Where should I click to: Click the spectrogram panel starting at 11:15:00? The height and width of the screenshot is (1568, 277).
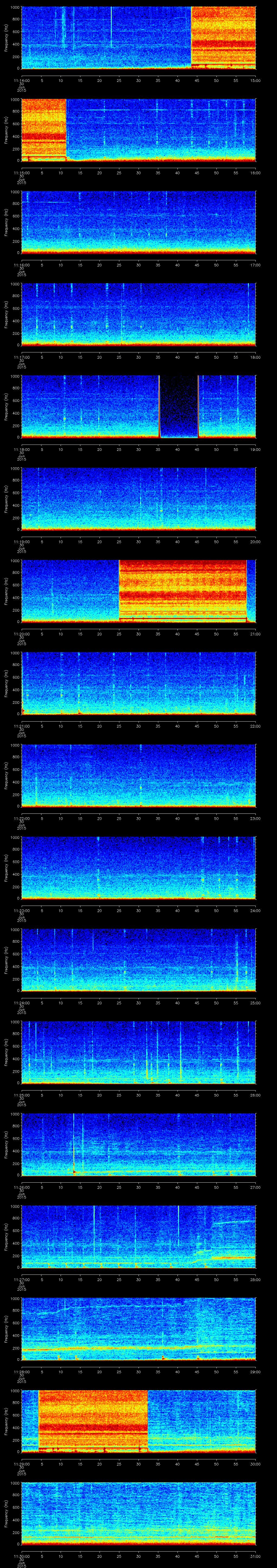tap(138, 130)
